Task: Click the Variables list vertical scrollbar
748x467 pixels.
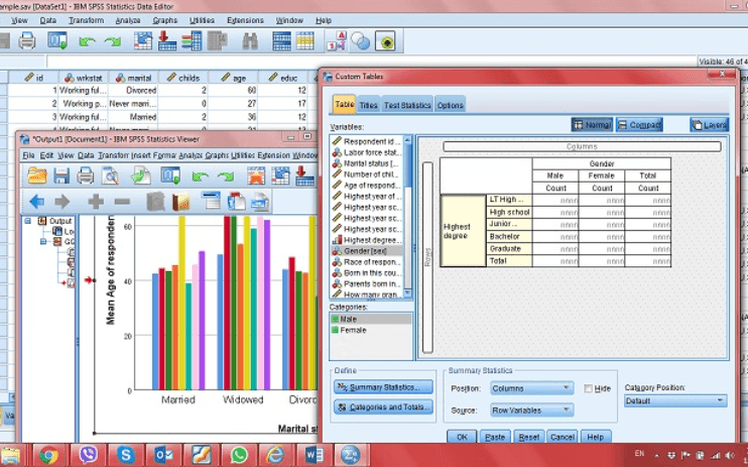Action: point(407,216)
